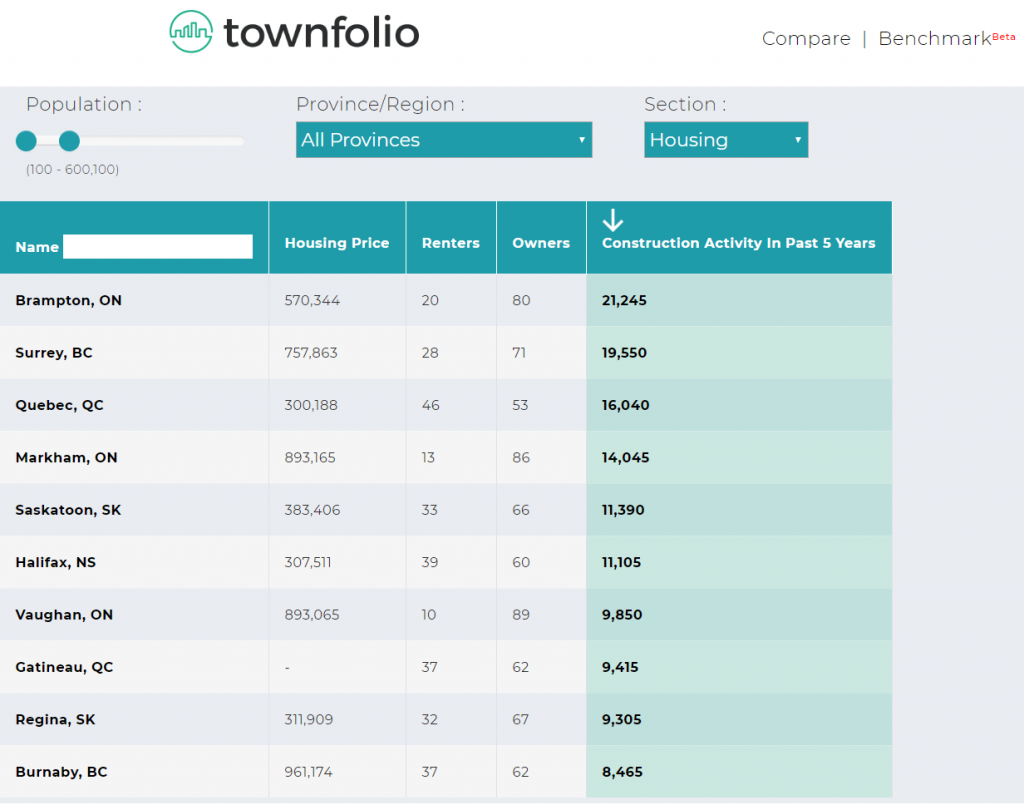Open the Section dropdown set to Housing

[725, 140]
